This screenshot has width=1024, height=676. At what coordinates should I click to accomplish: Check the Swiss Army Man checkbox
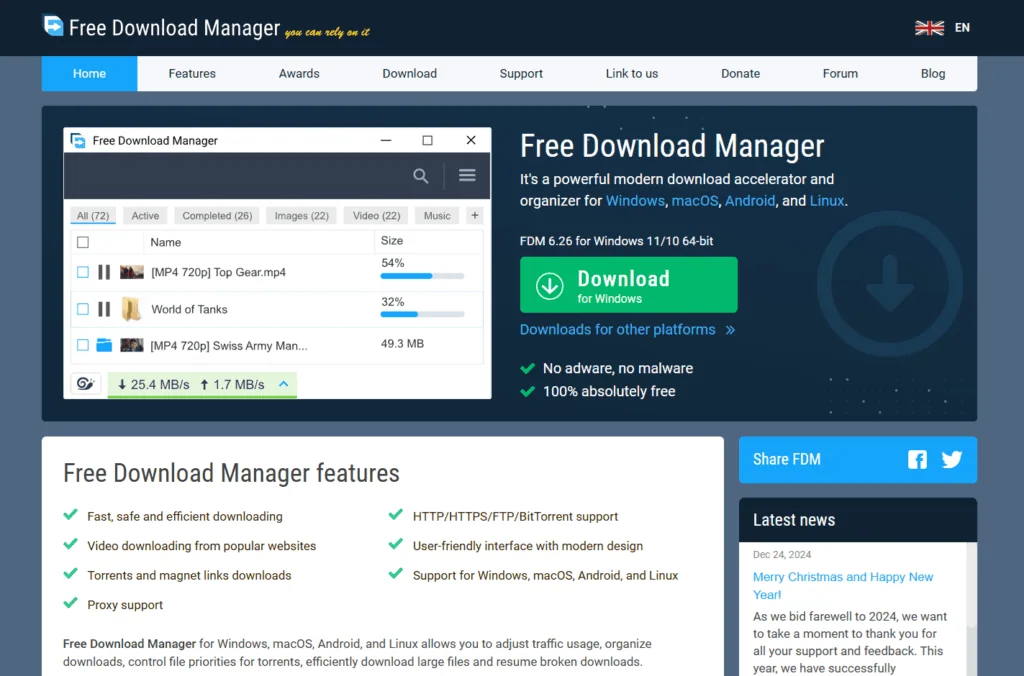[83, 345]
